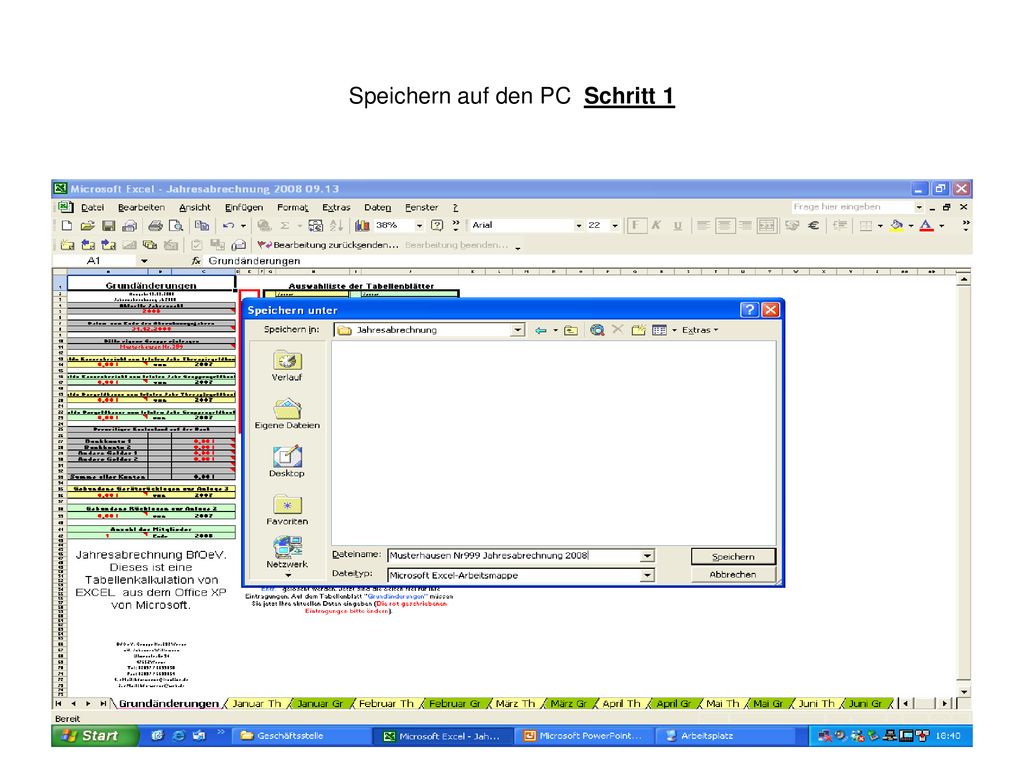Switch to the Februar Gr sheet tab

455,703
